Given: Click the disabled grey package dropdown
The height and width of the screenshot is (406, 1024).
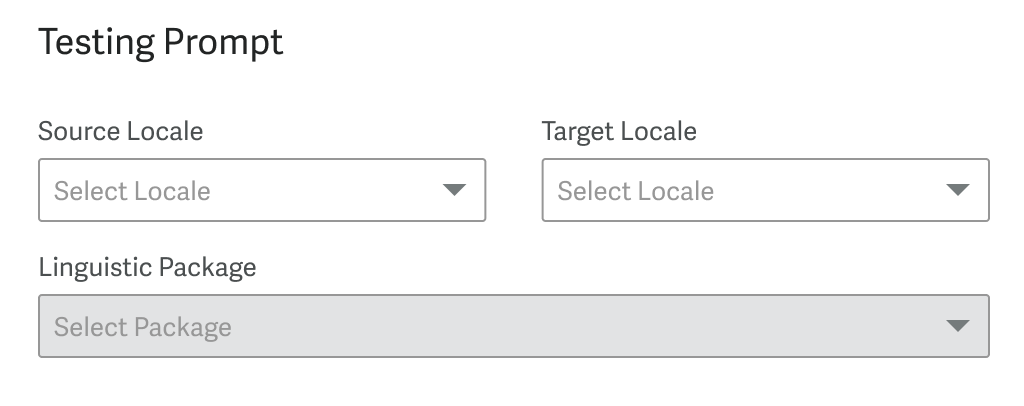Looking at the screenshot, I should tap(513, 326).
